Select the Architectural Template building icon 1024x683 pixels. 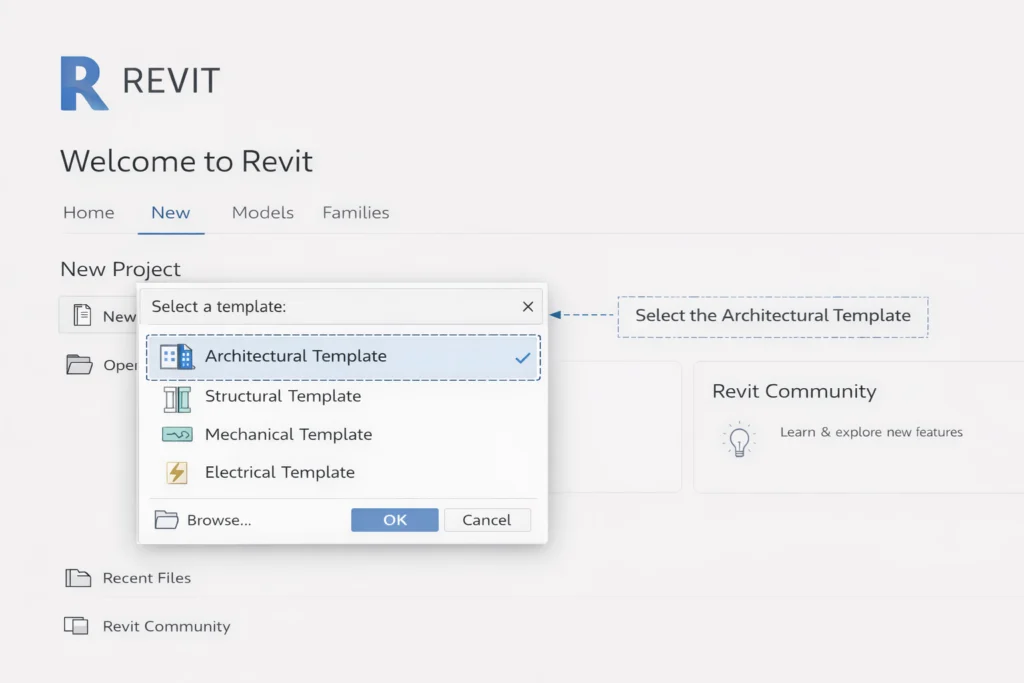point(177,356)
